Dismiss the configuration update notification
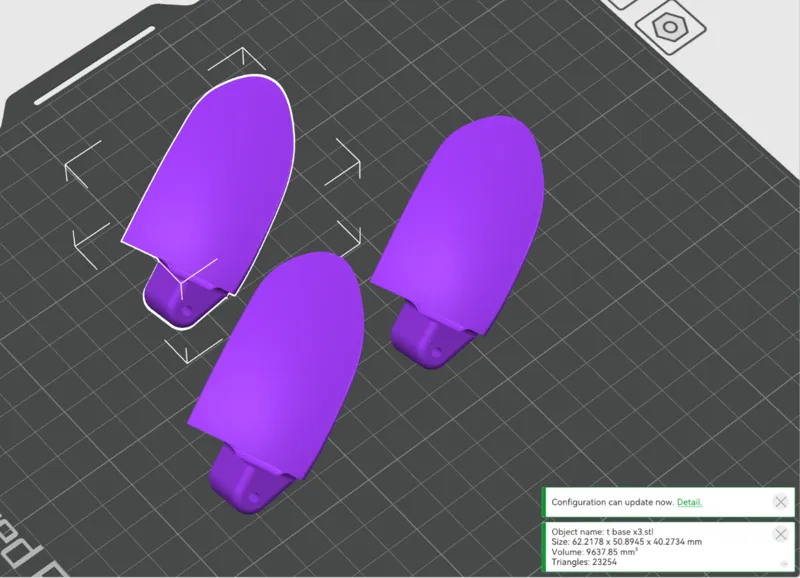Screen dimensions: 800x578 point(780,502)
